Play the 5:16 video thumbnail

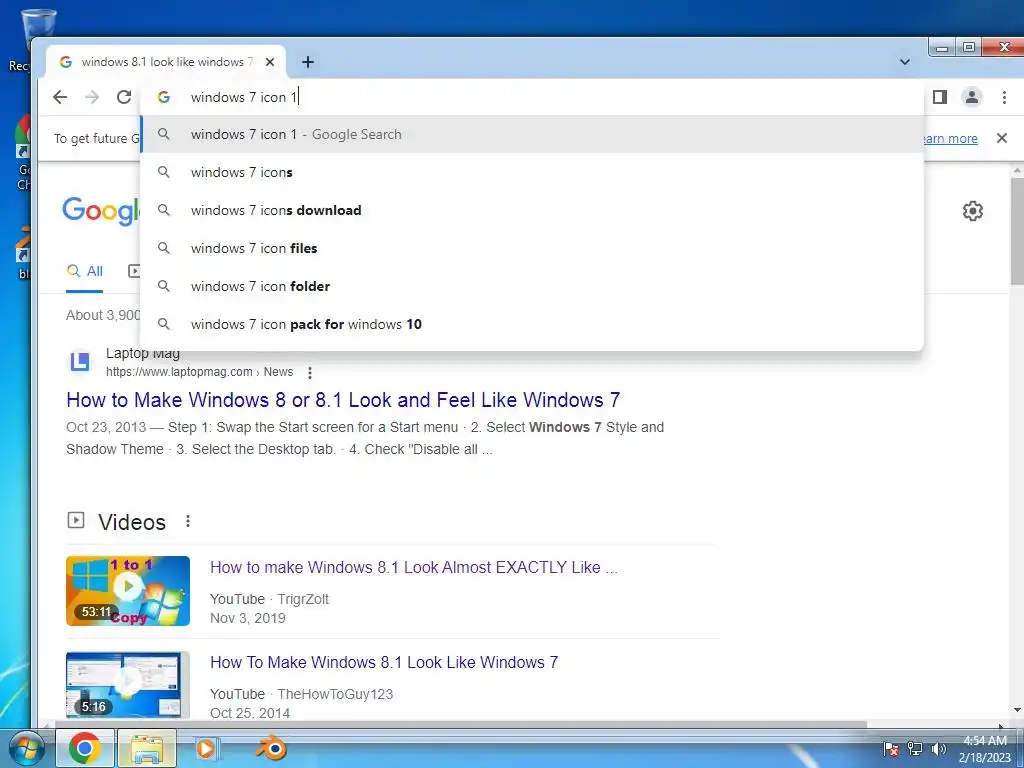point(128,684)
